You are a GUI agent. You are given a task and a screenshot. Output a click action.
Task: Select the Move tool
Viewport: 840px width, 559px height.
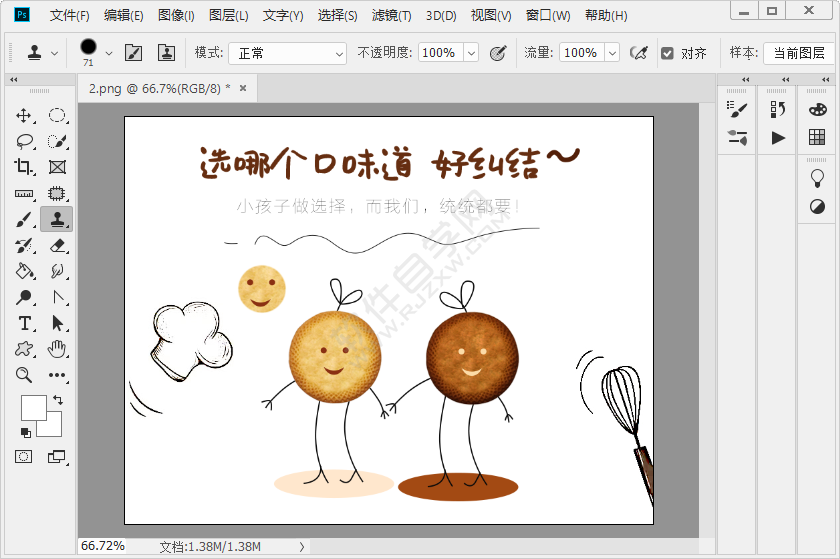click(x=24, y=115)
